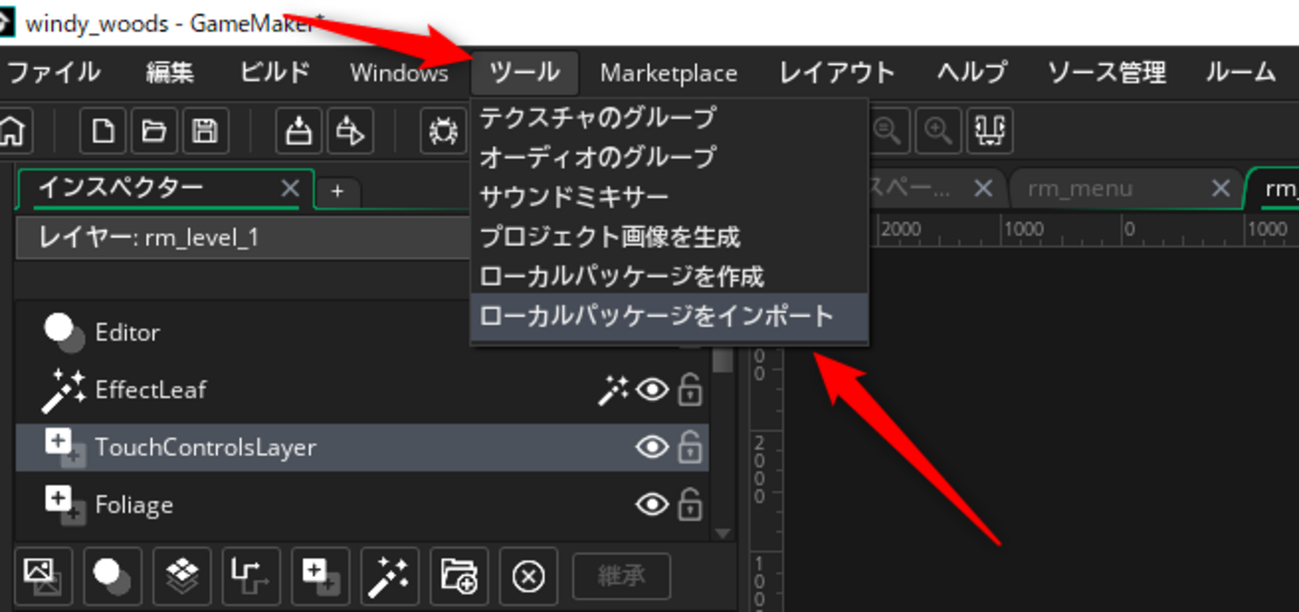Image resolution: width=1299 pixels, height=612 pixels.
Task: Hide the TouchControlsLayer using its eye icon
Action: point(652,447)
